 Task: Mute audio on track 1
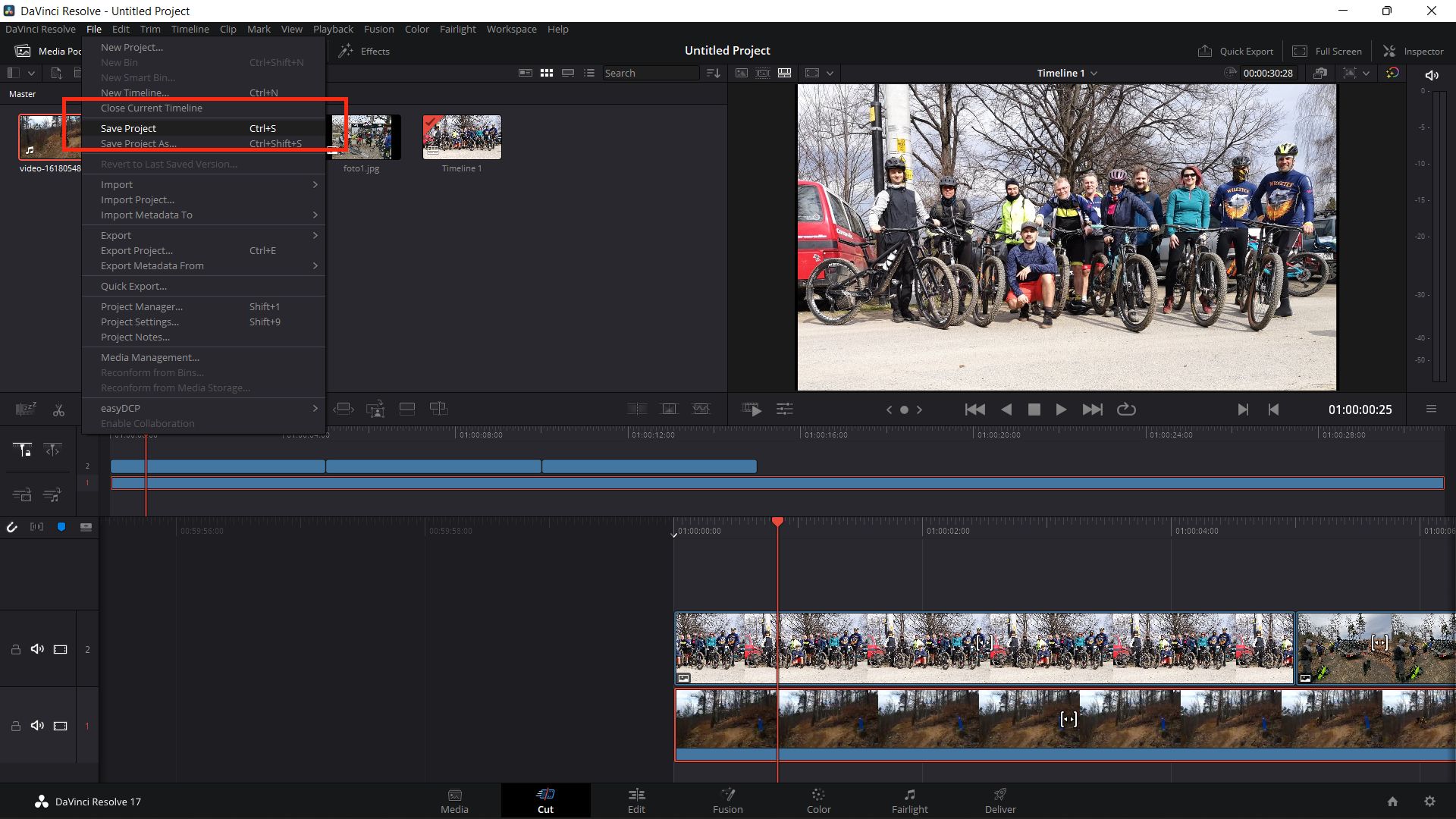[x=37, y=726]
